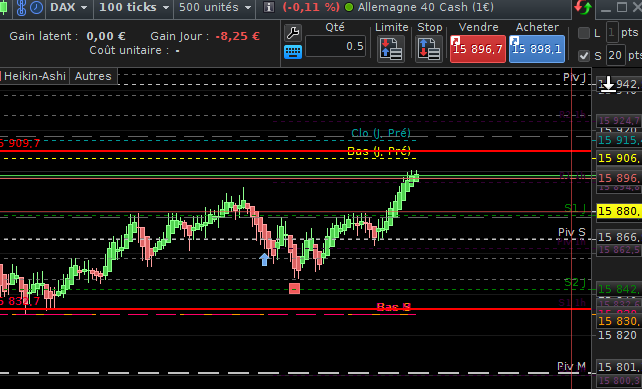Viewport: 642px width, 389px height.
Task: Click the yellow 15 880 price tag
Action: coord(619,211)
